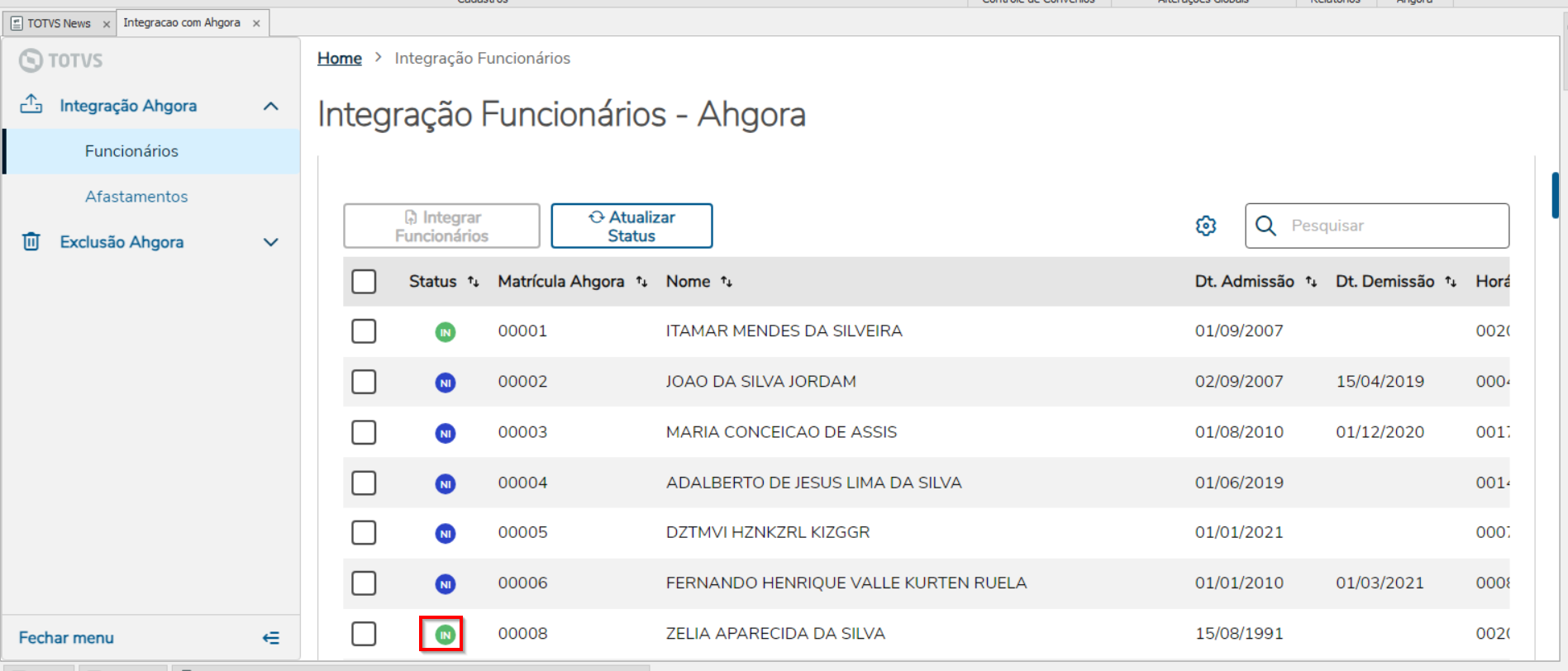
Task: Check the row for matrícula 00001
Action: [x=364, y=331]
